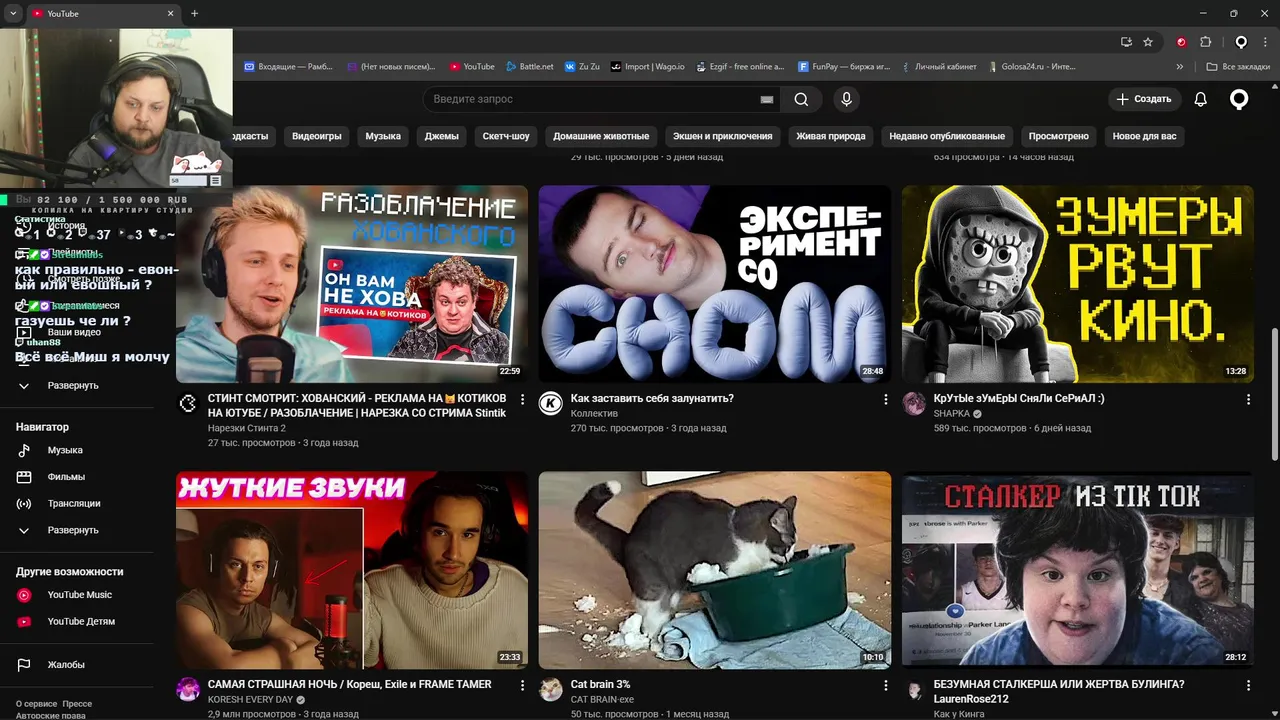Screen dimensions: 1280x720
Task: Click the microphone voice search icon
Action: point(846,99)
